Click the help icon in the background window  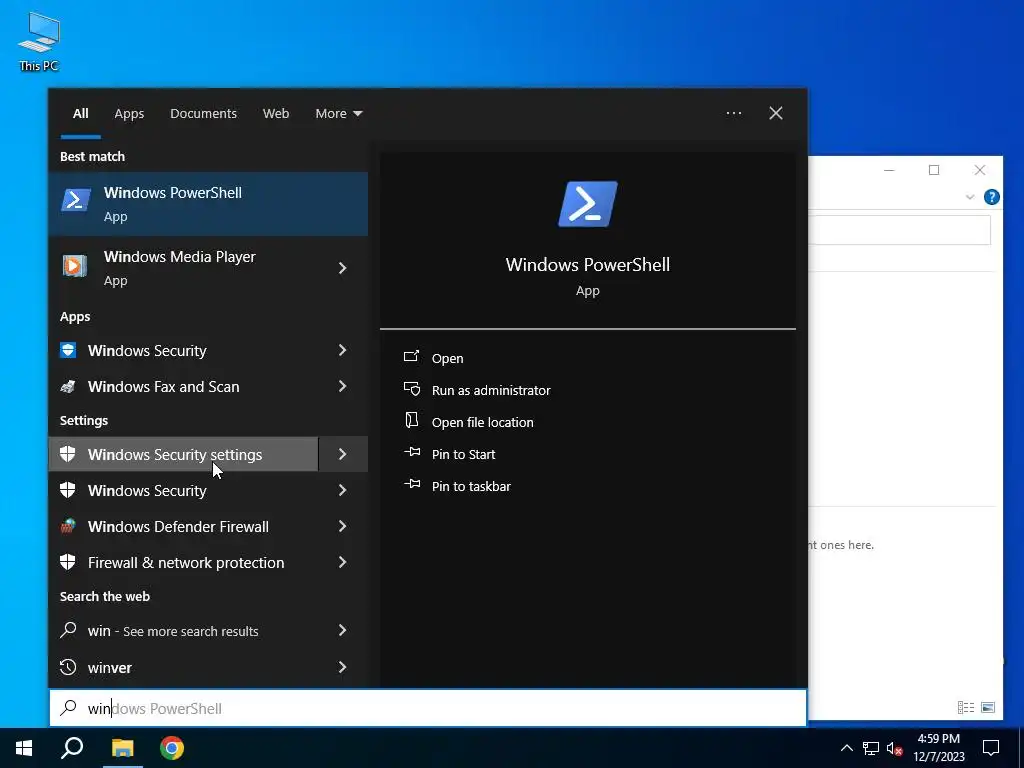991,197
